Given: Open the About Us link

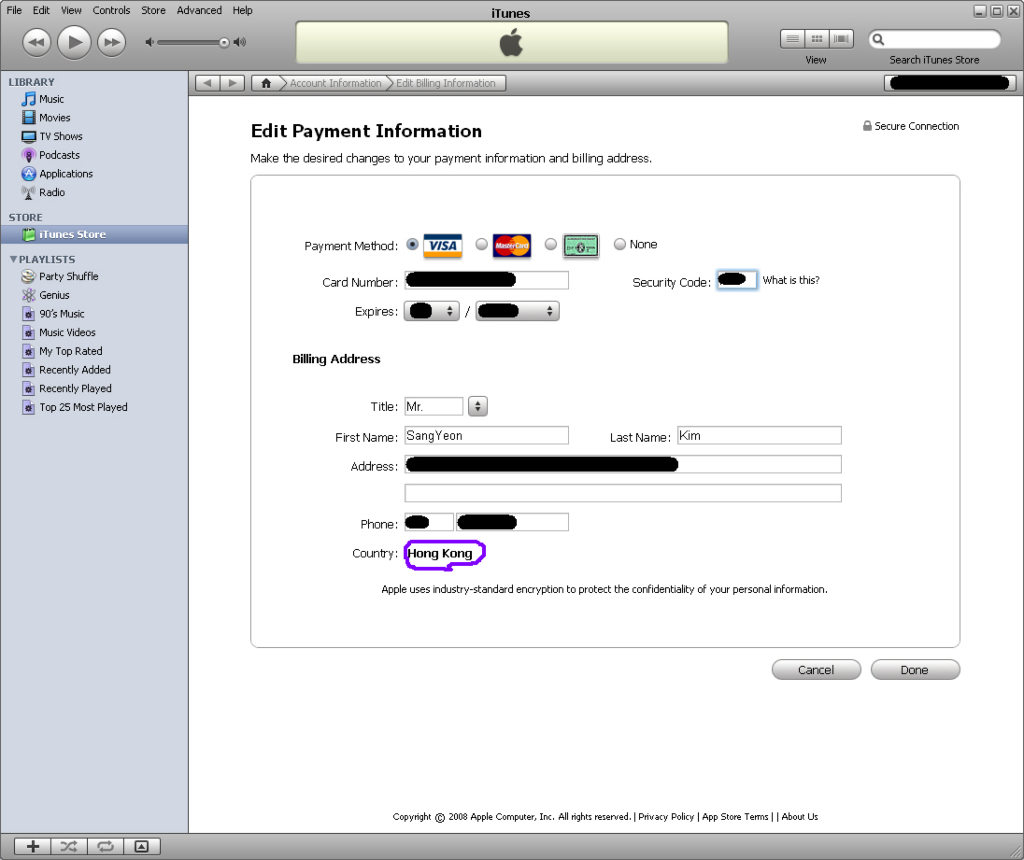Looking at the screenshot, I should [x=800, y=817].
